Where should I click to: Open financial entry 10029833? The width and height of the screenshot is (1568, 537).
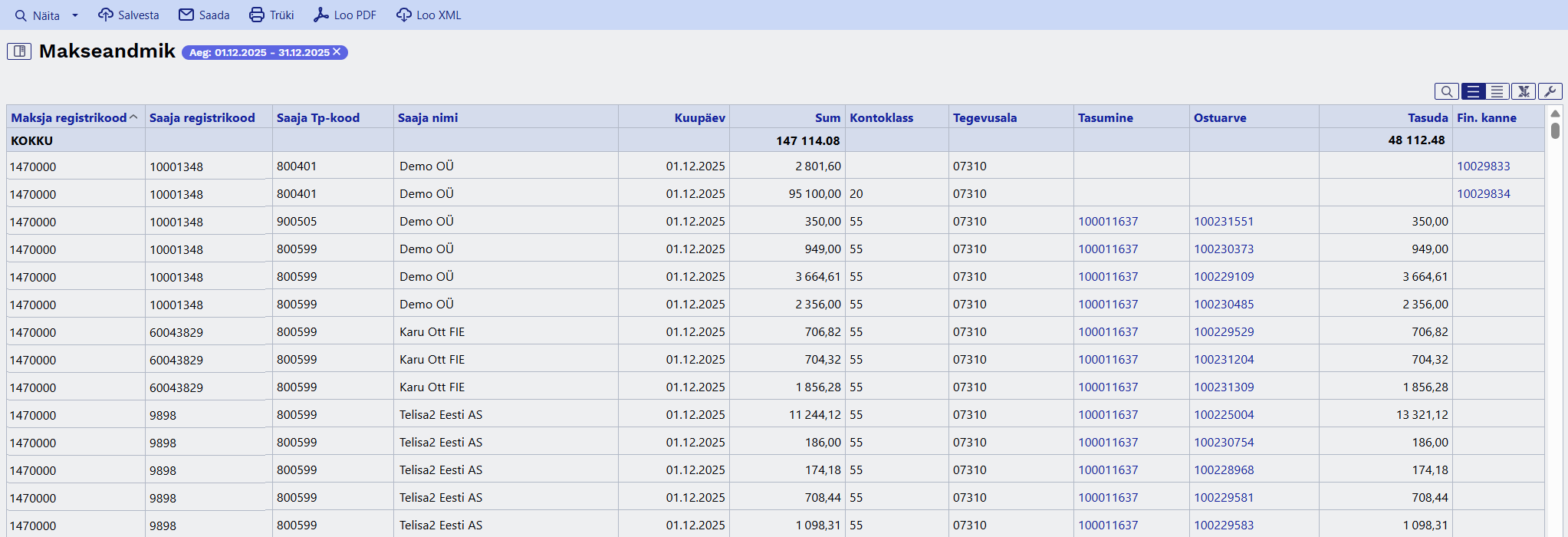(1483, 166)
